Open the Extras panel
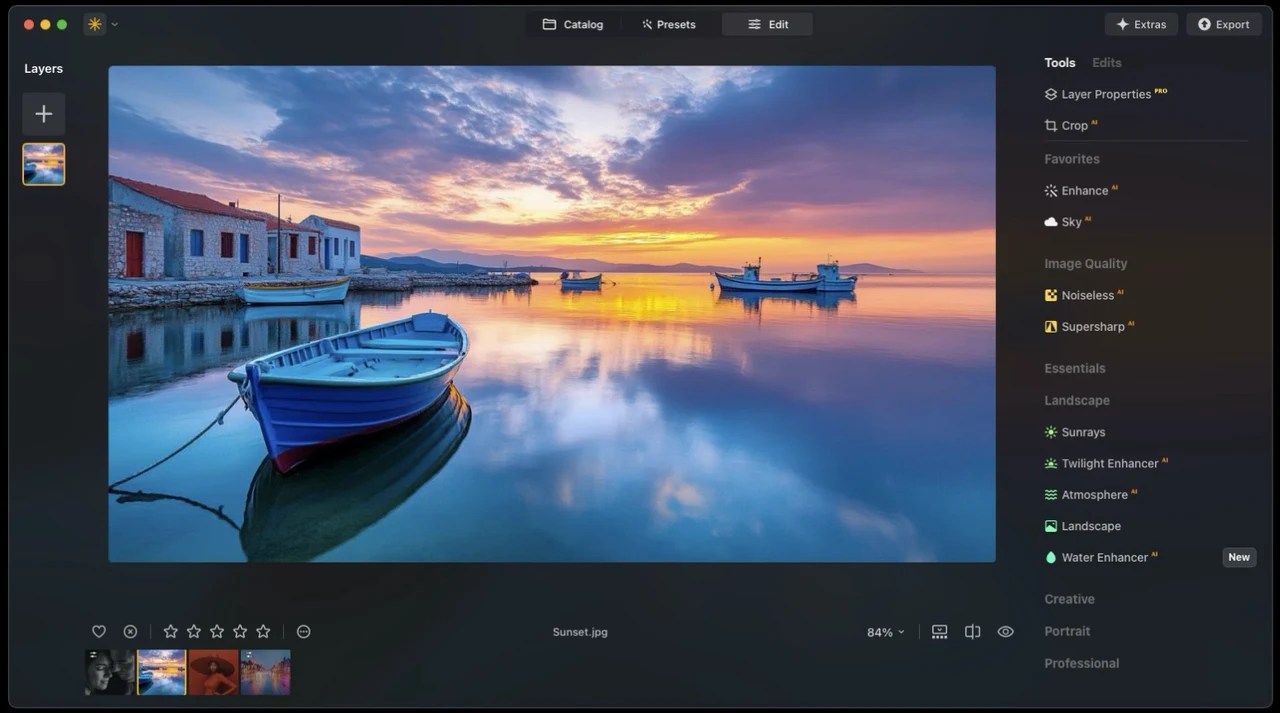Screen dimensions: 1280x713 pos(1141,23)
